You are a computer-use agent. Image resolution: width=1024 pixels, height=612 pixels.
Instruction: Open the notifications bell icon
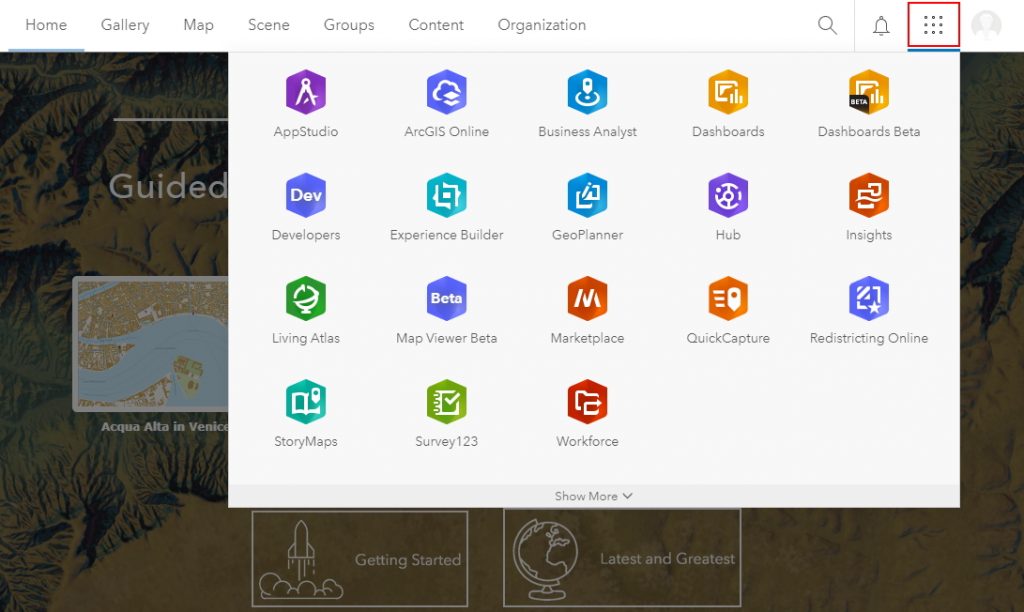click(x=881, y=25)
